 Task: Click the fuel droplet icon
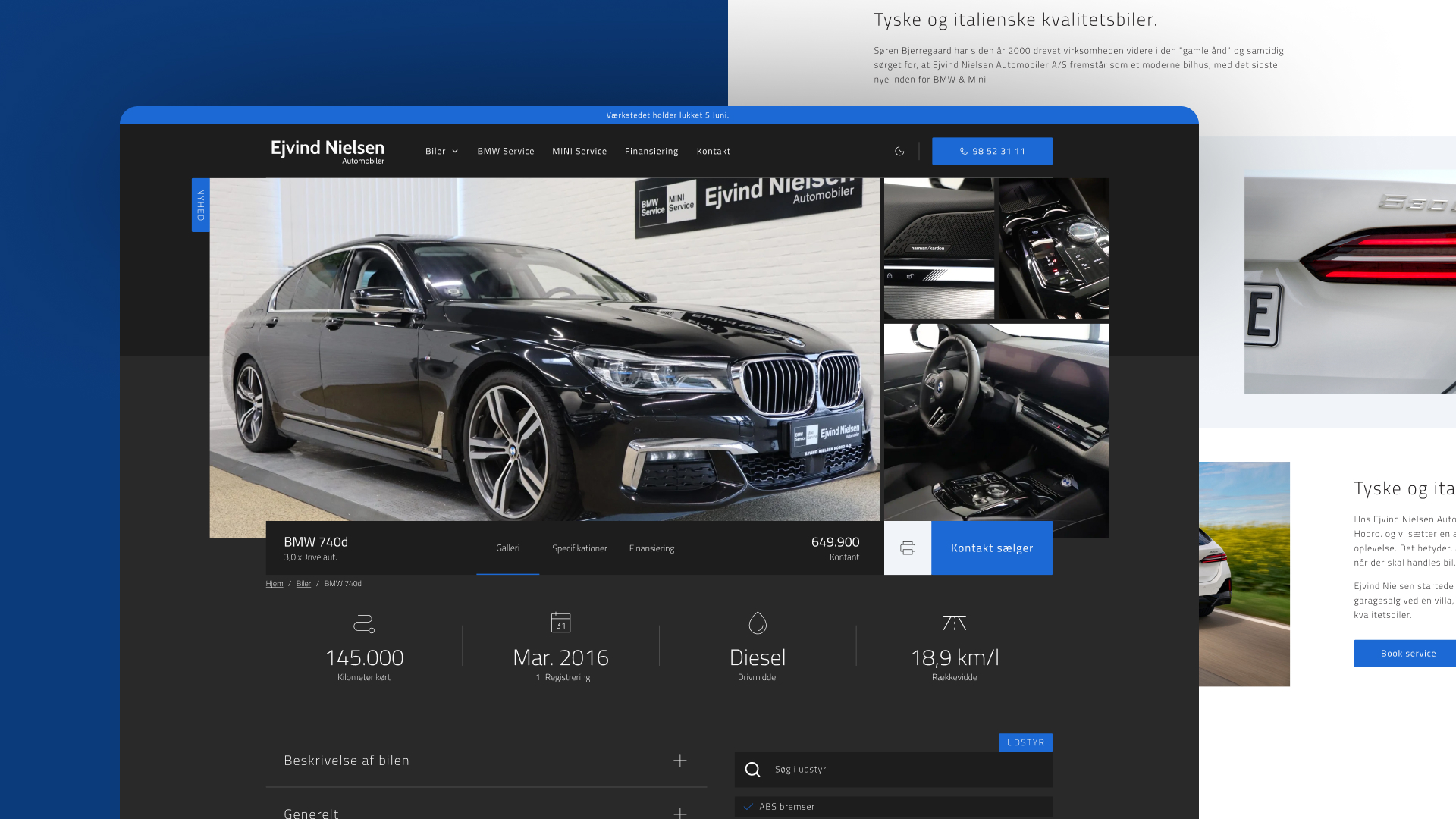pos(758,623)
